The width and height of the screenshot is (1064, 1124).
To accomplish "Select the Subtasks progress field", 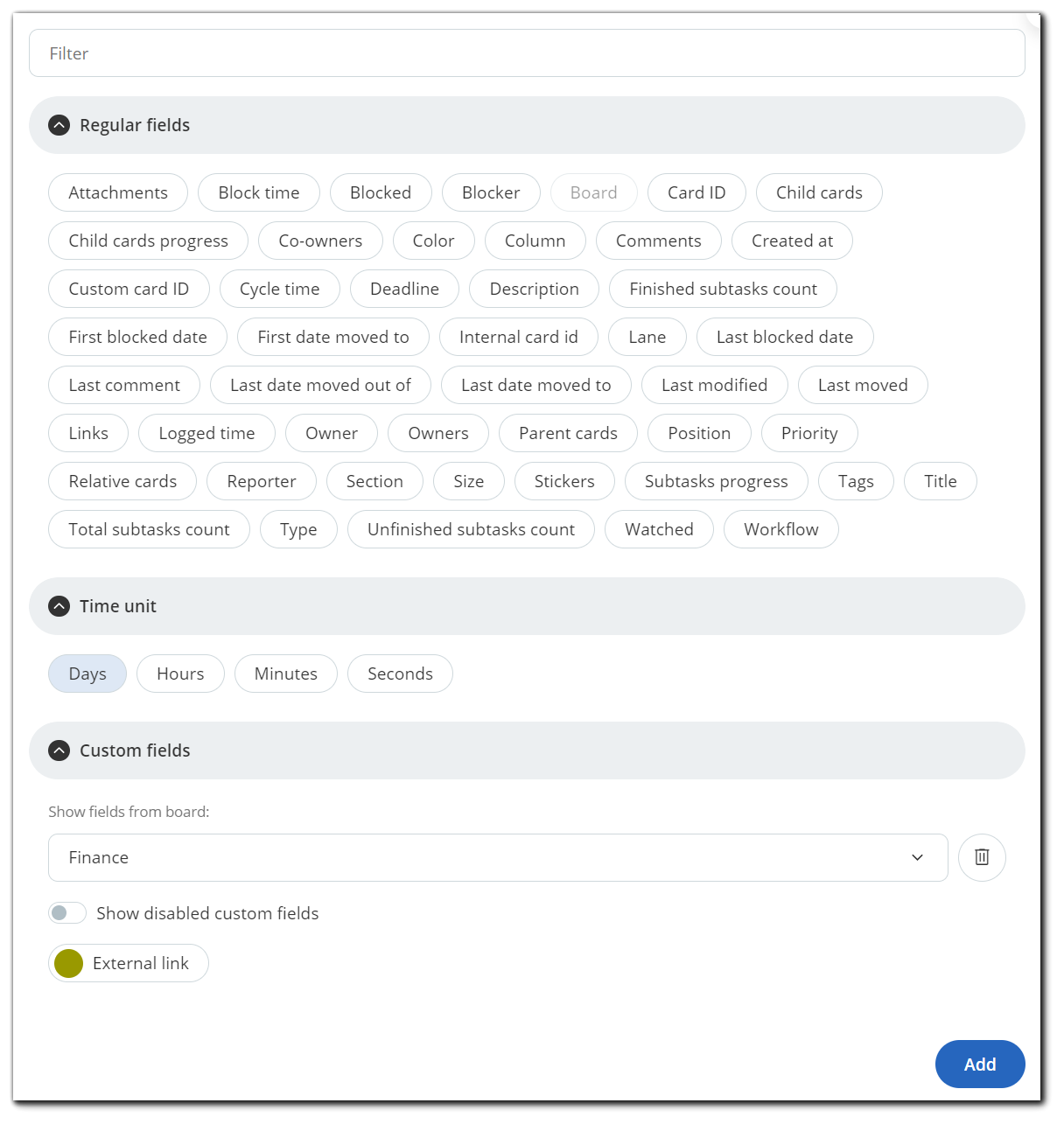I will [x=716, y=481].
